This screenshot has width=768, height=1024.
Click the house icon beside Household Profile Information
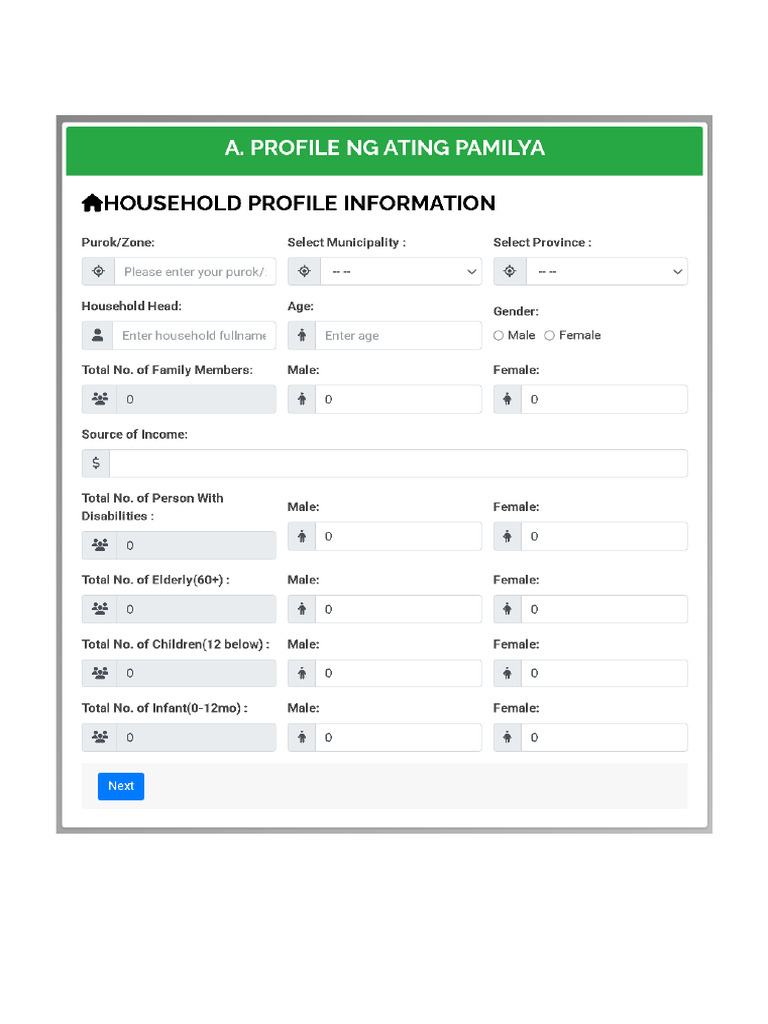92,203
